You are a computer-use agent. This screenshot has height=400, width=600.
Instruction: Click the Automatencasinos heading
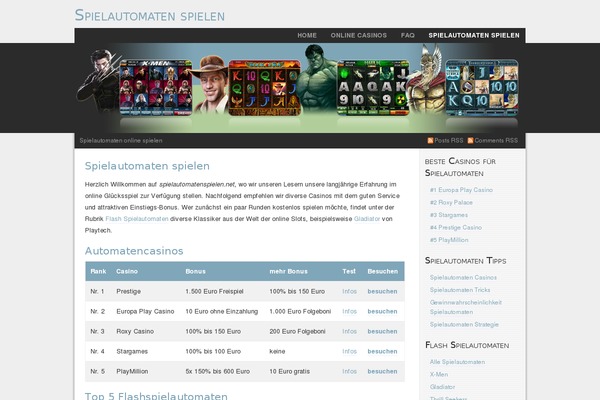[134, 251]
